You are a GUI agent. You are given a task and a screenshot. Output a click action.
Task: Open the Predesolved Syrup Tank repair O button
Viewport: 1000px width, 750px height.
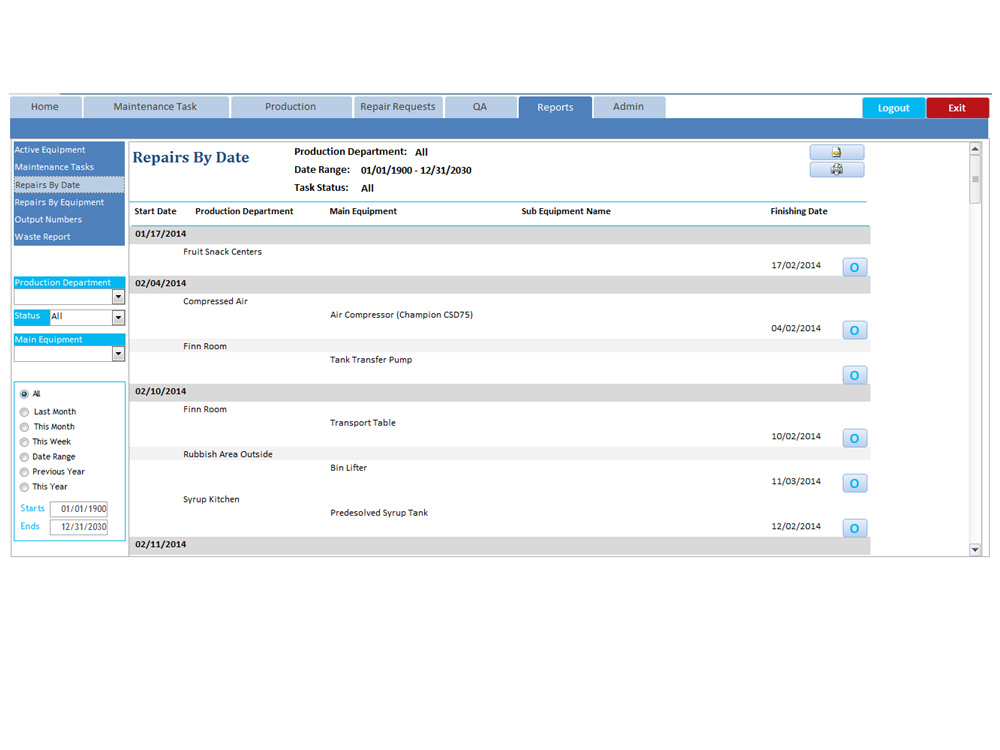tap(854, 528)
